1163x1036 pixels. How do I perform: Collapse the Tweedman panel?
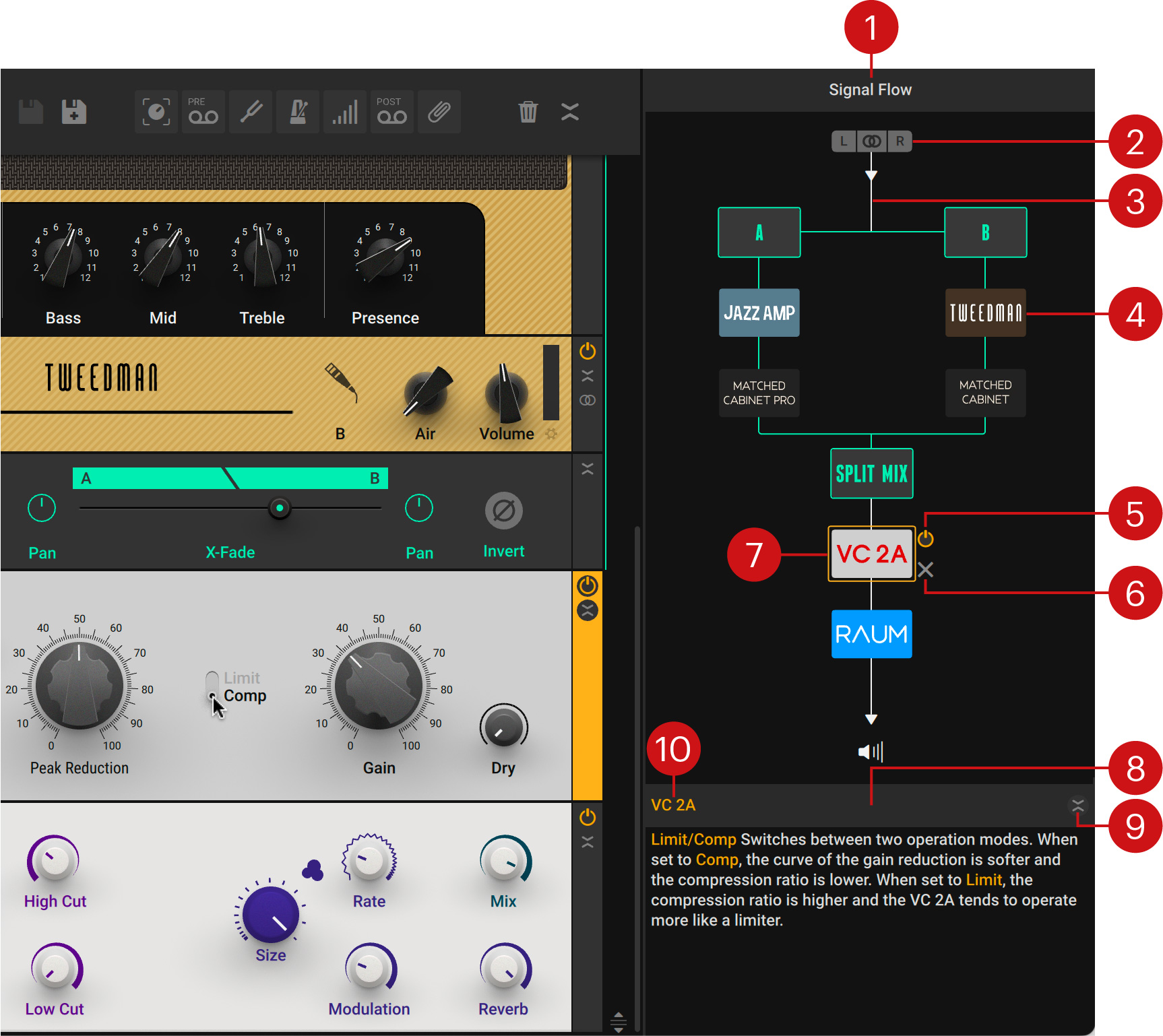(587, 375)
